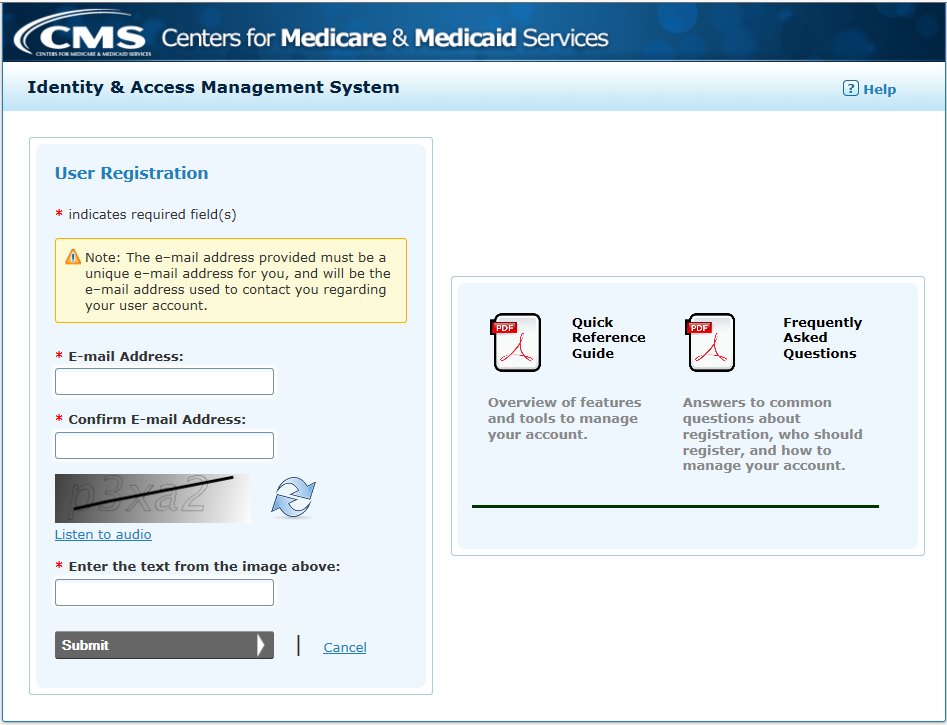This screenshot has height=725, width=947.
Task: Click the E-mail Address input field
Action: coord(164,381)
